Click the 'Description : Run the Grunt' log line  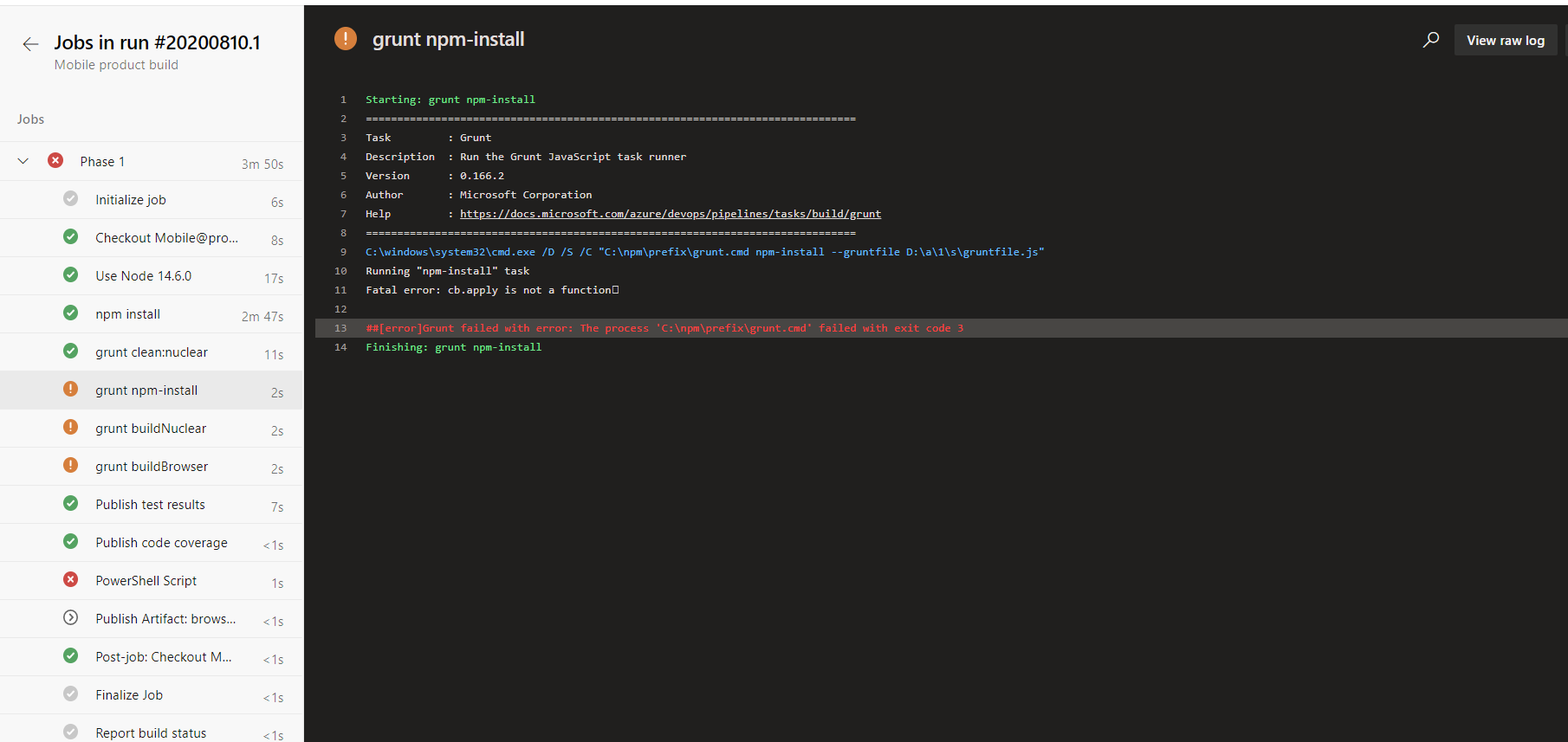pos(526,157)
